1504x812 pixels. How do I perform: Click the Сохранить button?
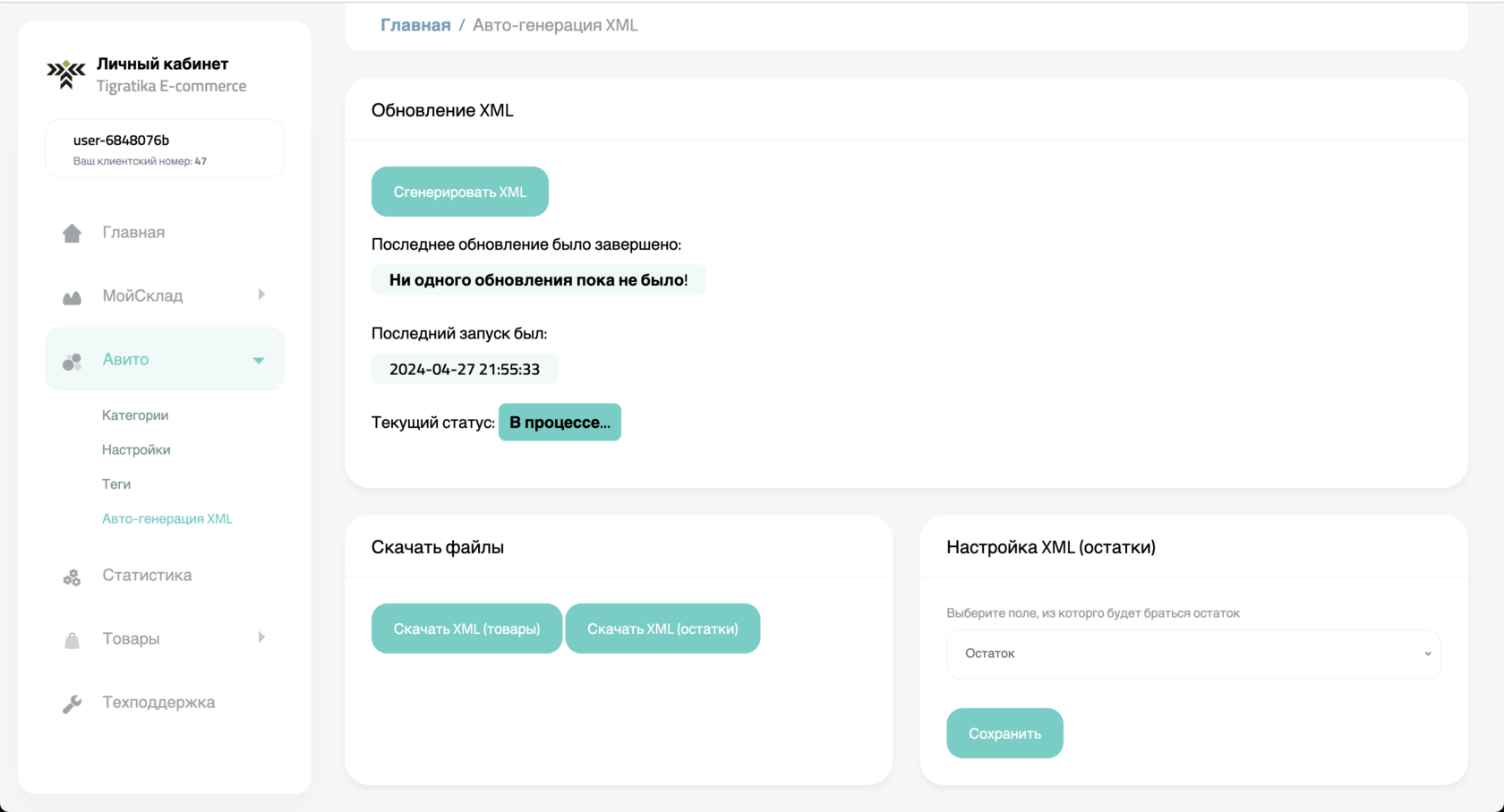(1004, 733)
